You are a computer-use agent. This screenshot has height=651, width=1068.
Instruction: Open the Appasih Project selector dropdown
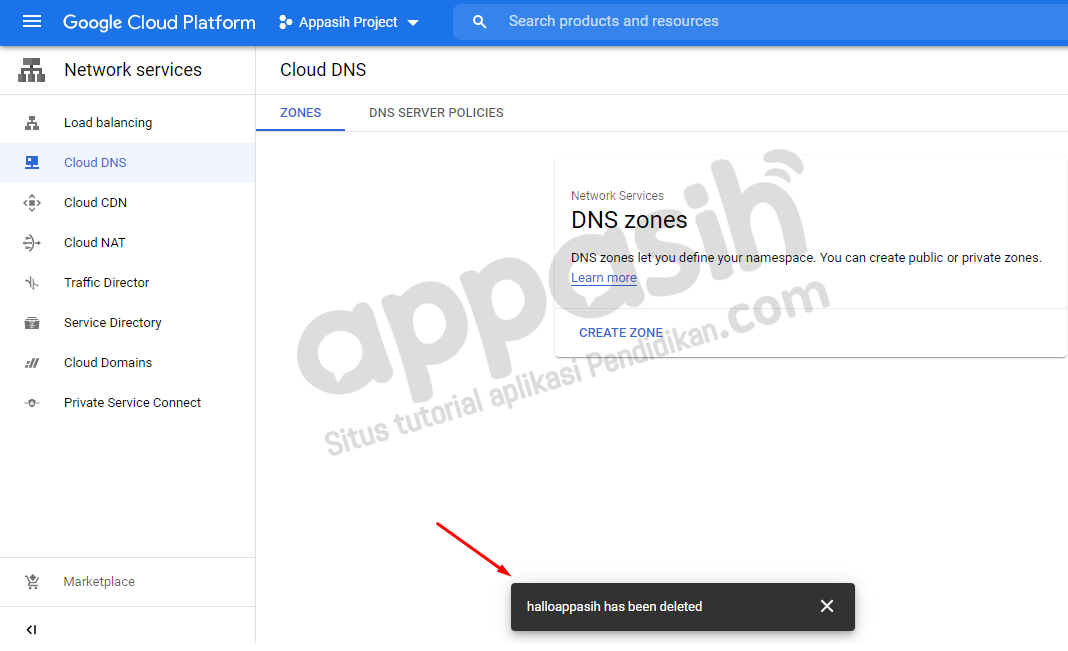click(x=349, y=22)
